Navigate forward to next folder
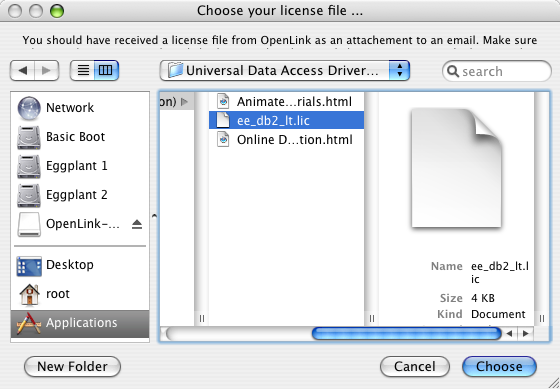 tap(46, 70)
